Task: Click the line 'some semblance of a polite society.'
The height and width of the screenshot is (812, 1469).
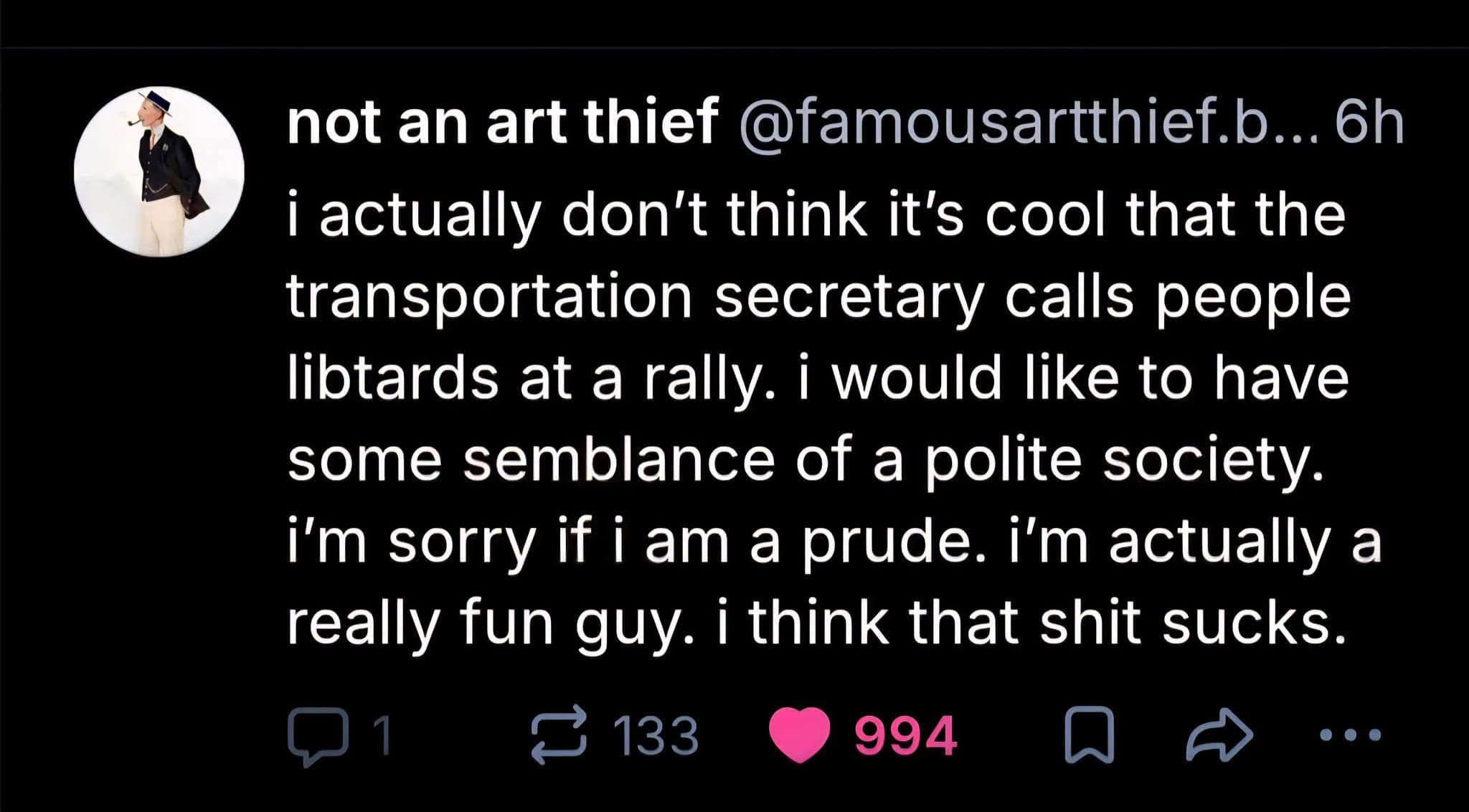Action: click(806, 460)
